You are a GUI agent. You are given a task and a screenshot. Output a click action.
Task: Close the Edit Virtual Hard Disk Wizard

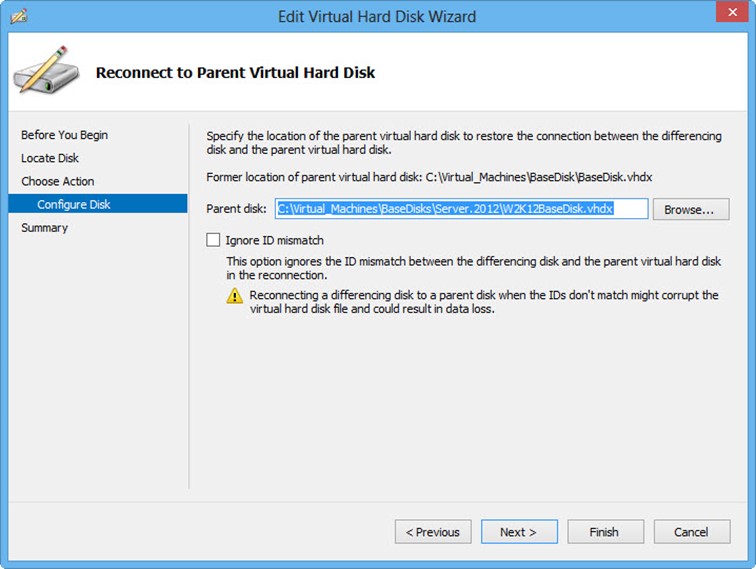coord(732,12)
